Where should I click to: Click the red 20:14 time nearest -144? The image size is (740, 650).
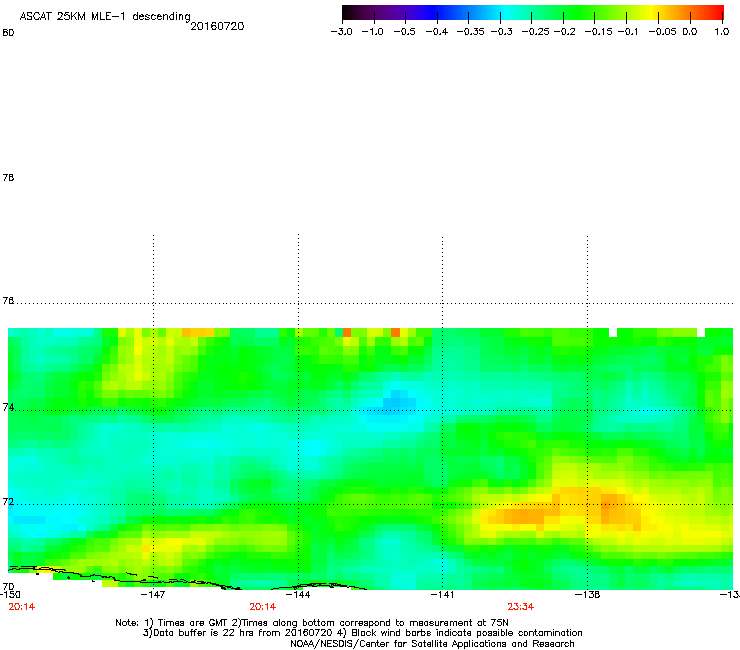(x=262, y=607)
